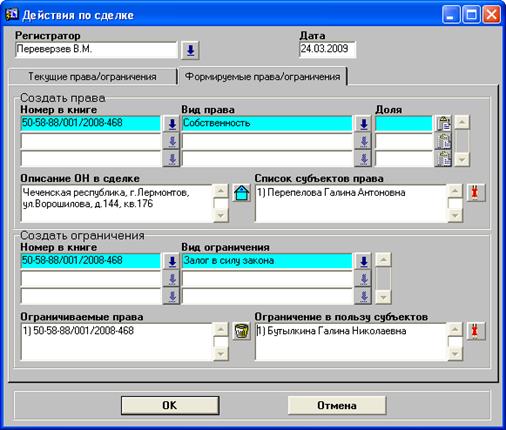This screenshot has width=506, height=430.
Task: Confirm with the OK button
Action: point(170,405)
